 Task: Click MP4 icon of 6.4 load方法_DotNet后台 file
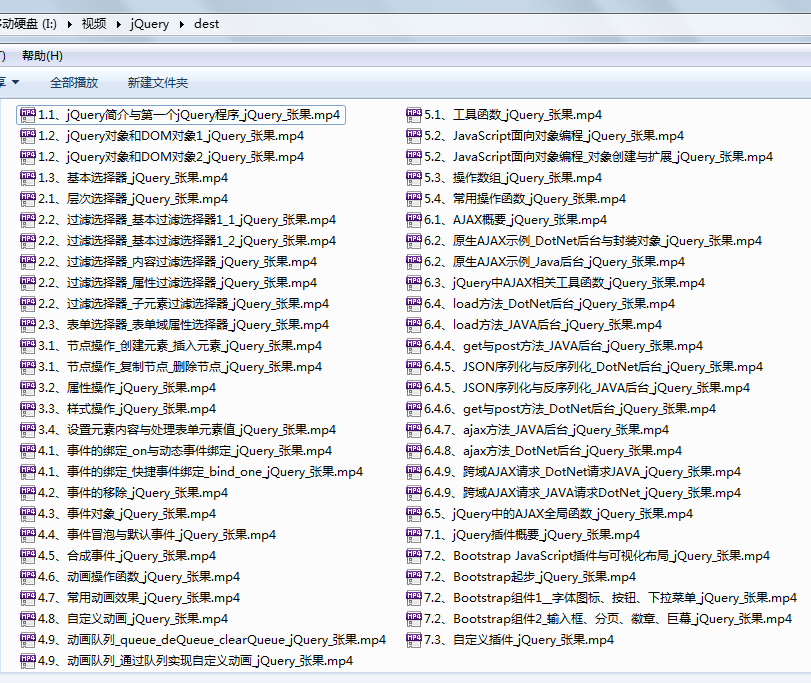coord(414,304)
